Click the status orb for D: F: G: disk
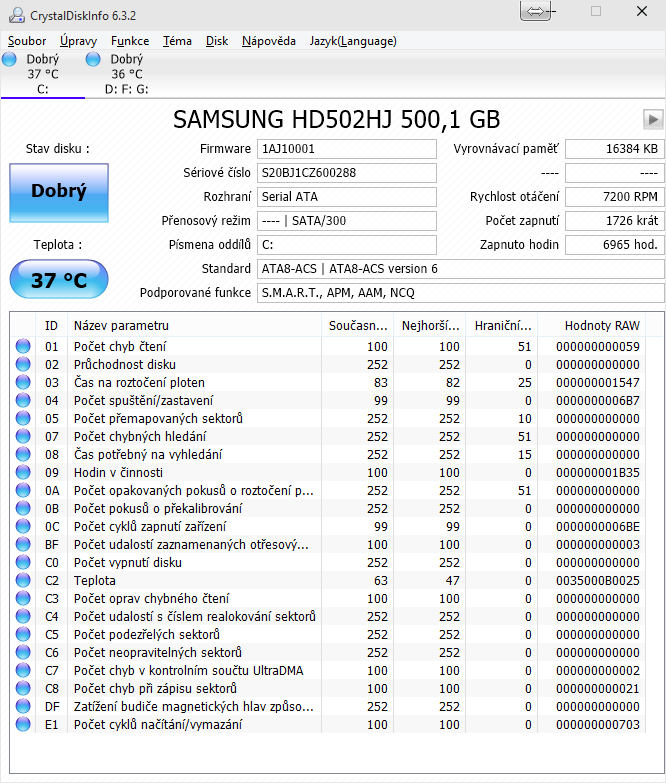This screenshot has width=666, height=783. pyautogui.click(x=94, y=60)
